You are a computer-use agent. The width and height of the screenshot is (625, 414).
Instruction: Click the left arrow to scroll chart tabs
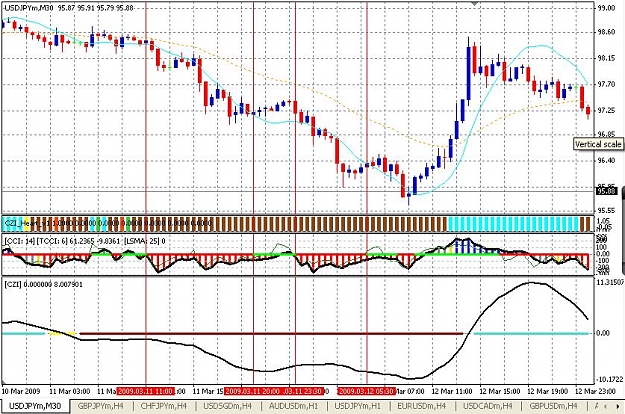(606, 406)
